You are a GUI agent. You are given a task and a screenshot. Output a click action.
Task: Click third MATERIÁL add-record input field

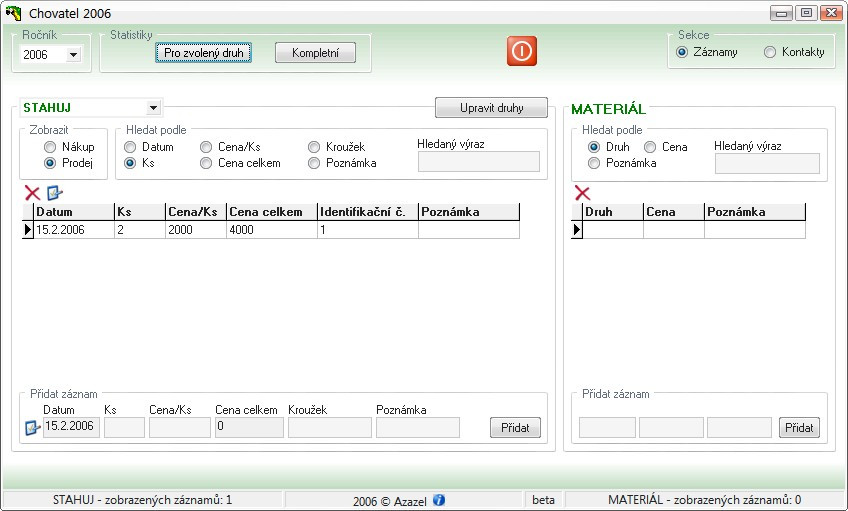pos(739,427)
